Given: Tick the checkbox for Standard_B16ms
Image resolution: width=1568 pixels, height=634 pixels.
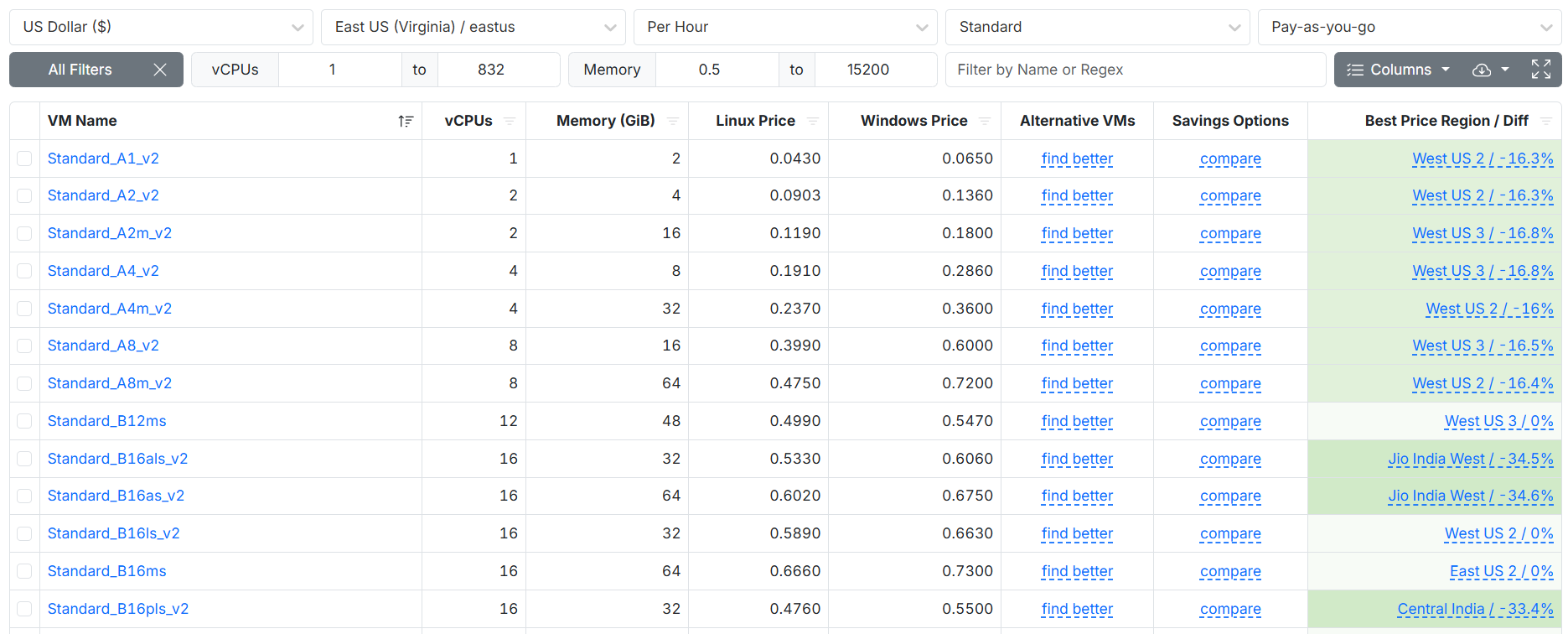Looking at the screenshot, I should [x=24, y=571].
